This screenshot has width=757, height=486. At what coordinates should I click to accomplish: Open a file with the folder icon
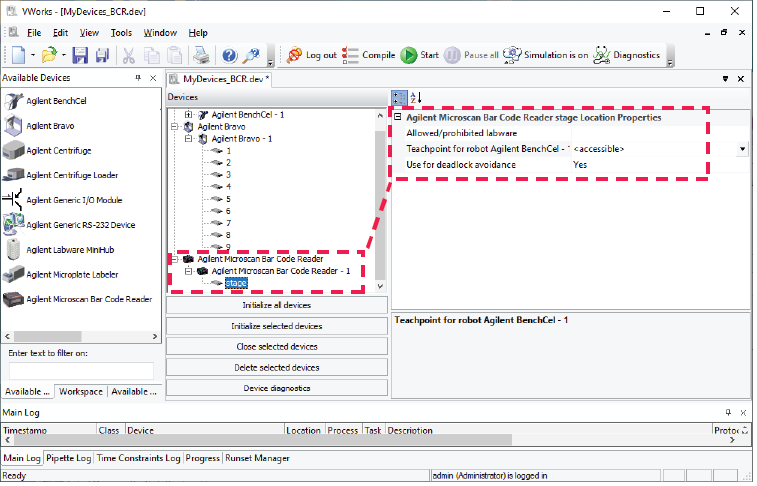tap(49, 55)
